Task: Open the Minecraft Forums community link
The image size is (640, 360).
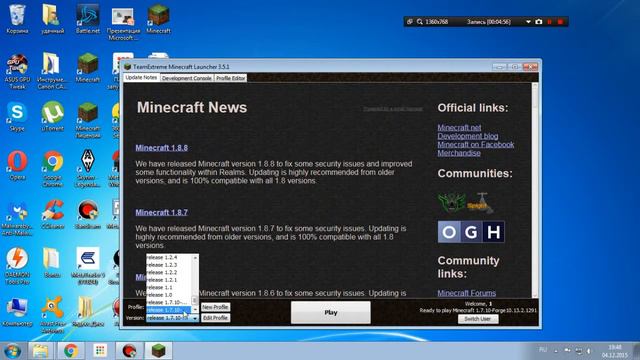Action: point(467,293)
